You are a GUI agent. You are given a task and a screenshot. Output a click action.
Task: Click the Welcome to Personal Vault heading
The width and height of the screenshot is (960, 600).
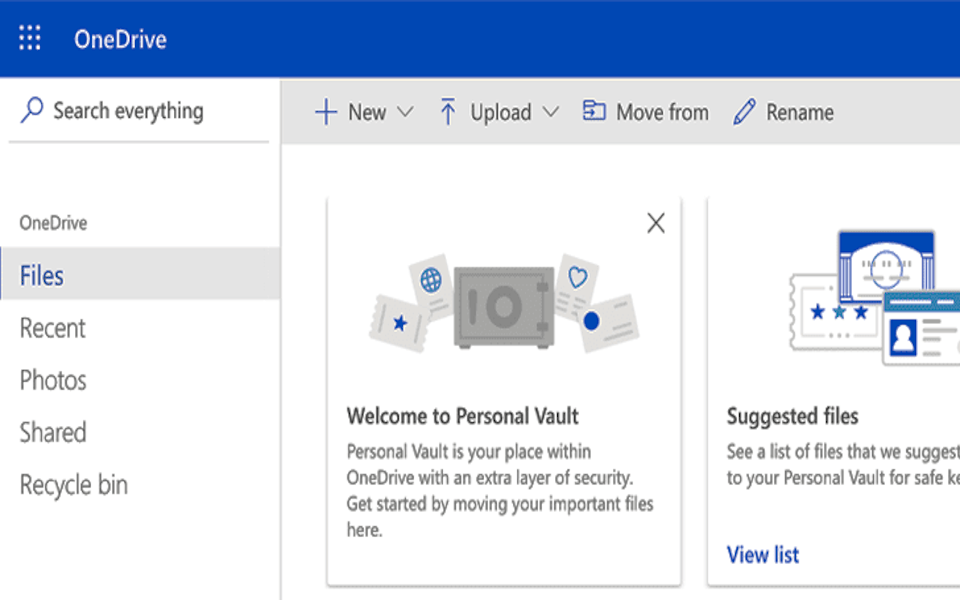(462, 416)
